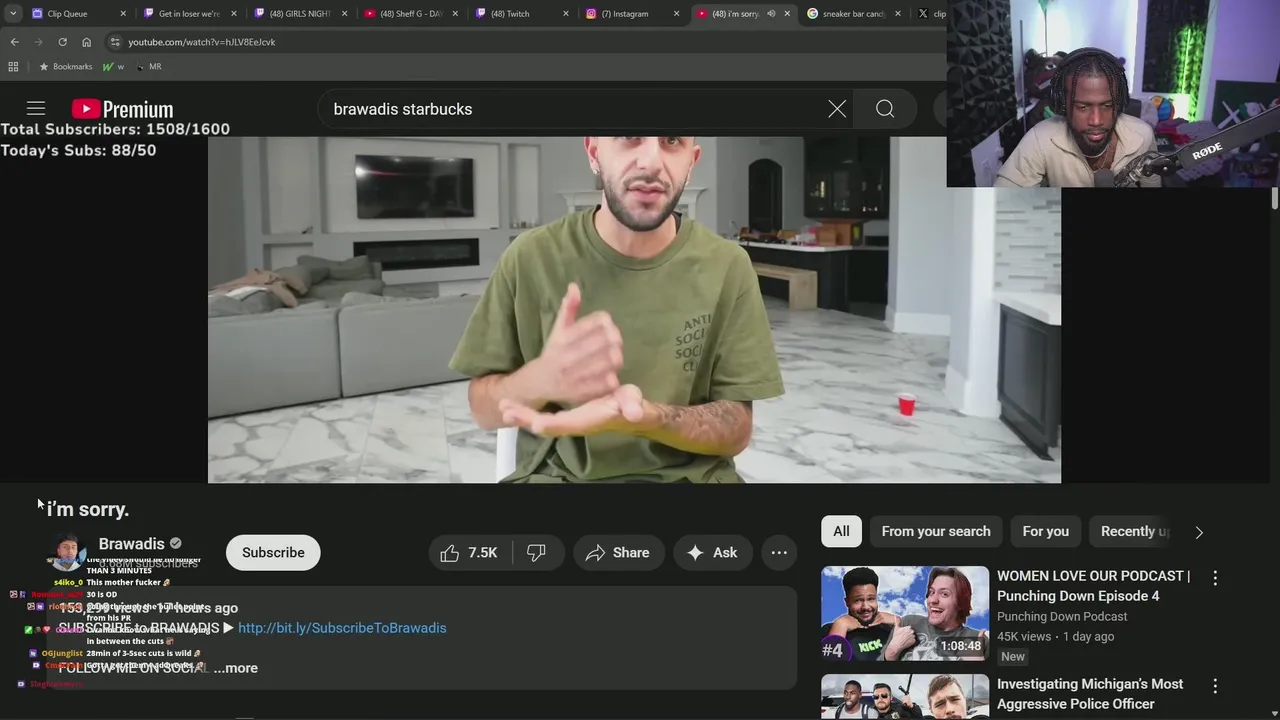
Task: Switch to the Sheff G tab
Action: coord(410,14)
